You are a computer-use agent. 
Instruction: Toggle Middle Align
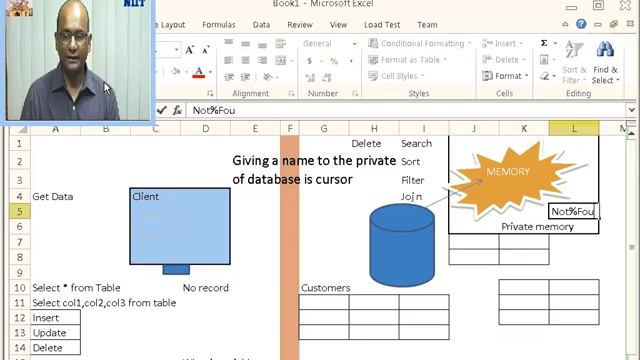(245, 43)
